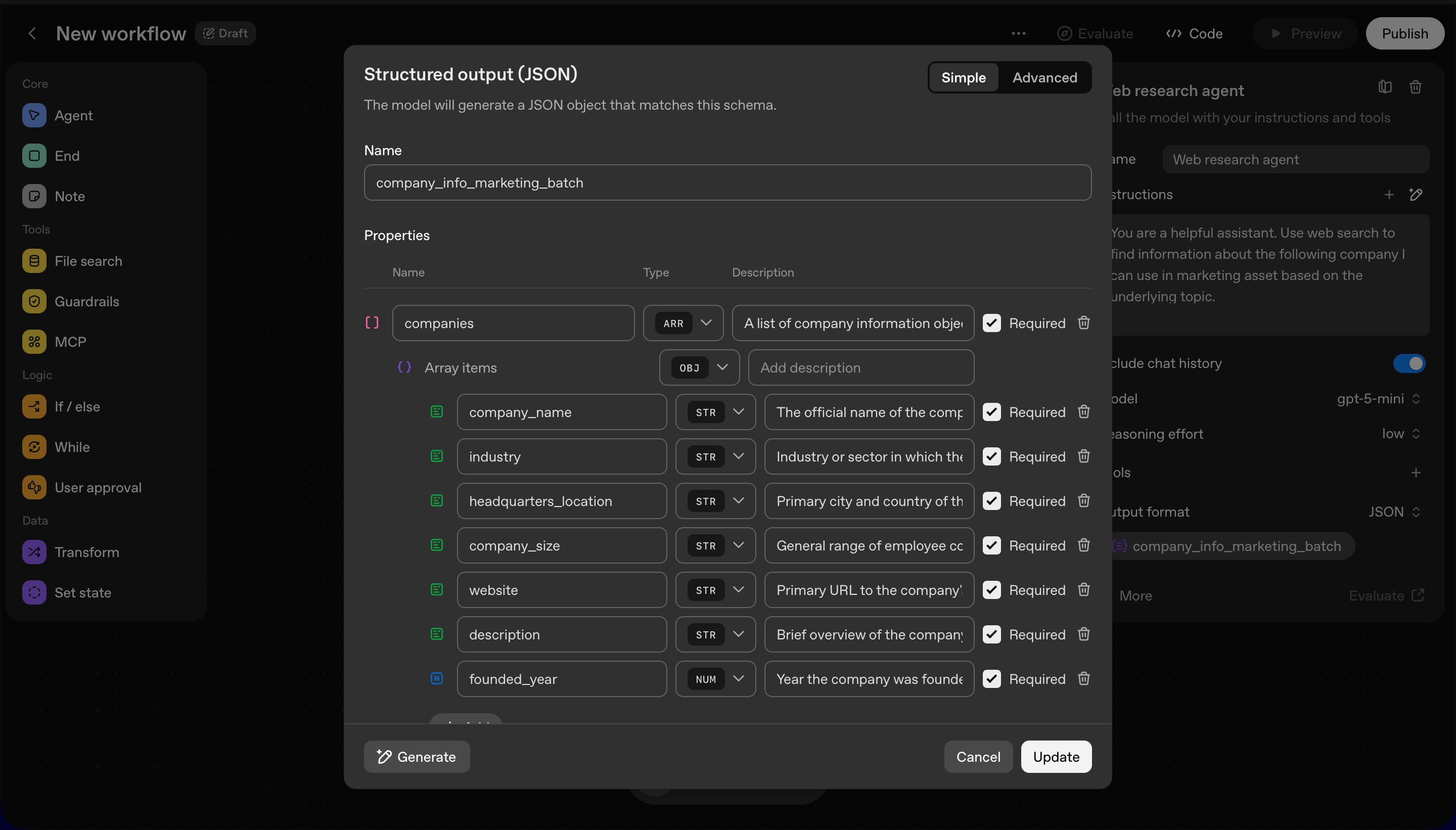The width and height of the screenshot is (1456, 830).
Task: Open type dropdown for companies ARR
Action: [x=683, y=323]
